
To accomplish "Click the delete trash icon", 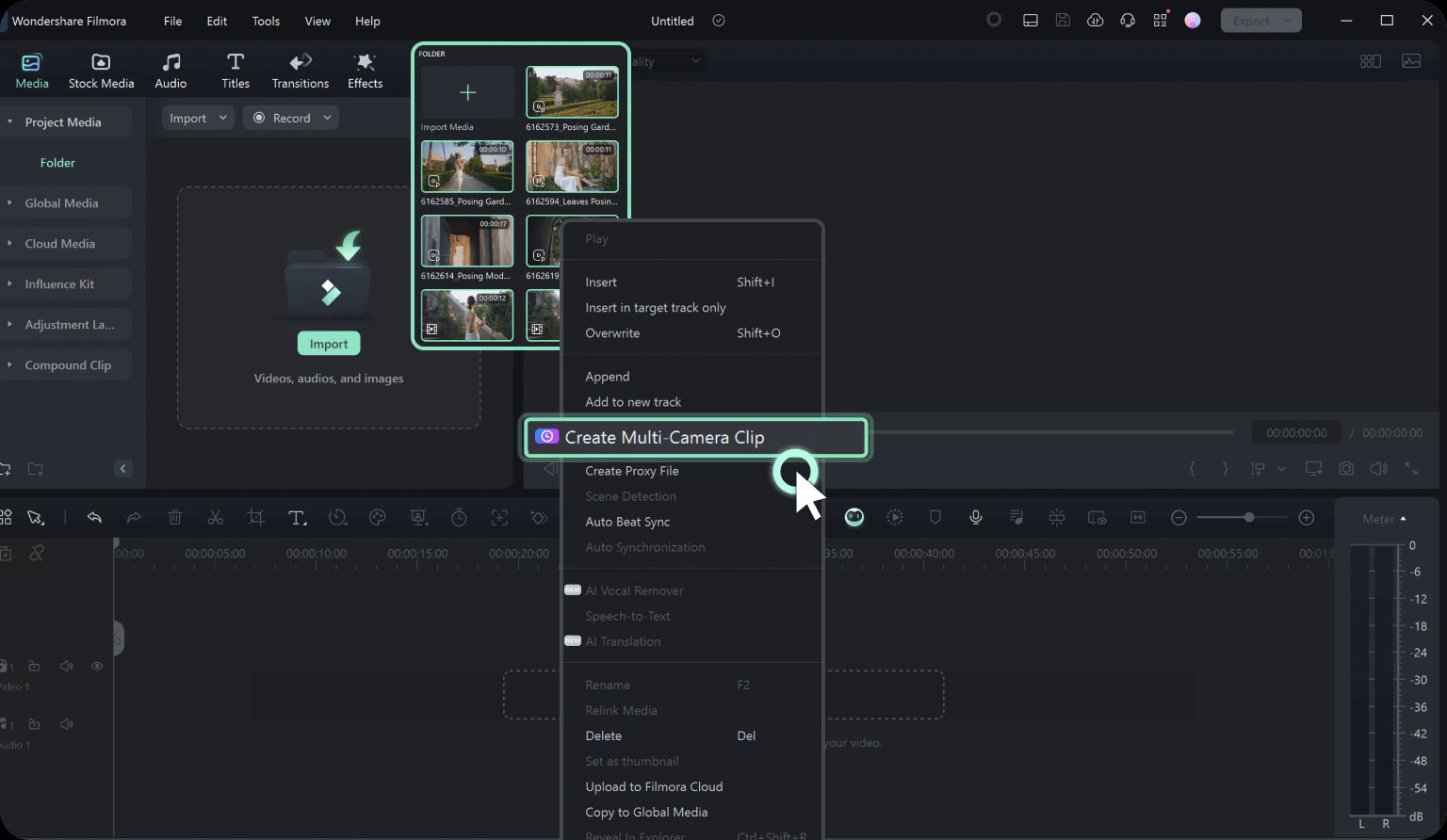I will [175, 517].
